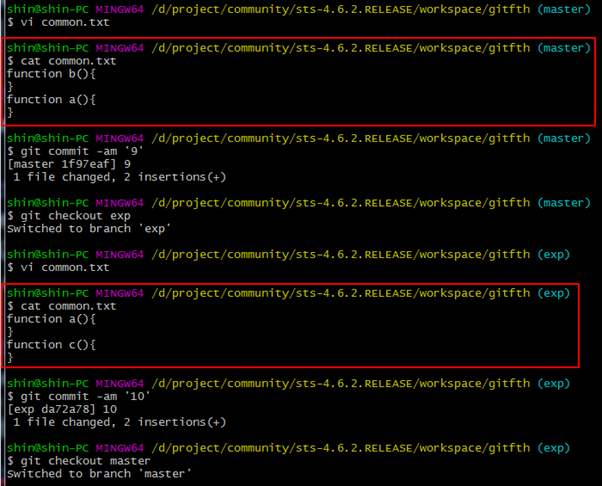The width and height of the screenshot is (602, 486).
Task: Click '1 file changed, 2 insertions(+)' after commit 10
Action: coord(119,422)
